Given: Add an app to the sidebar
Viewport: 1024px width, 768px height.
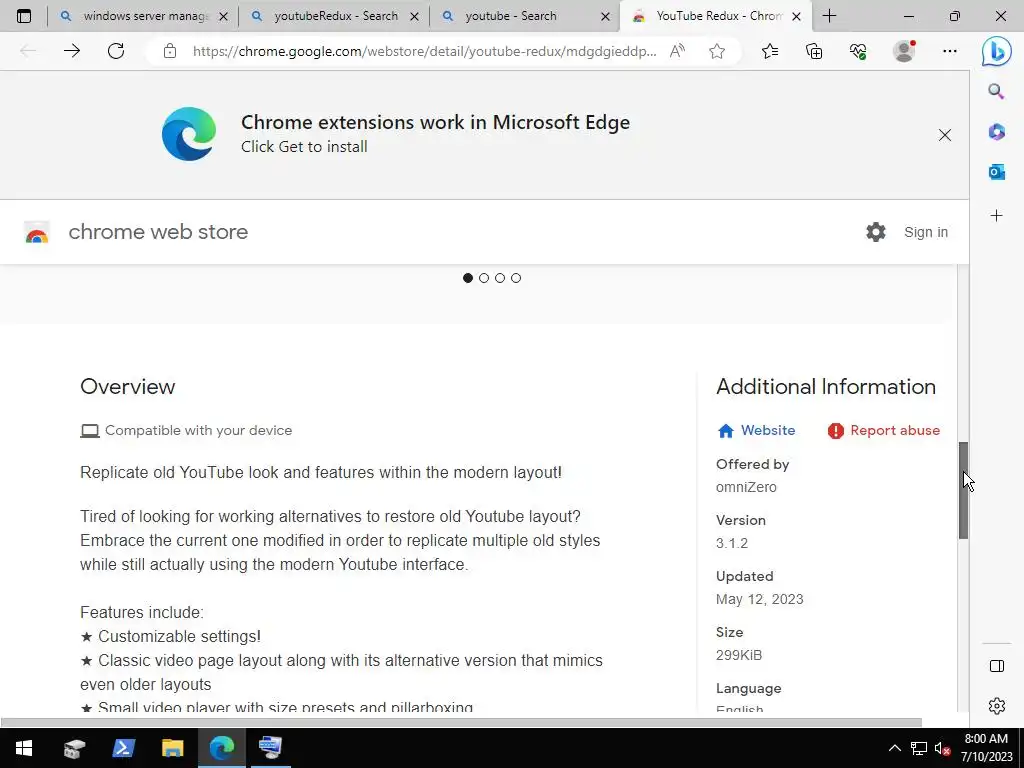Looking at the screenshot, I should [x=996, y=216].
